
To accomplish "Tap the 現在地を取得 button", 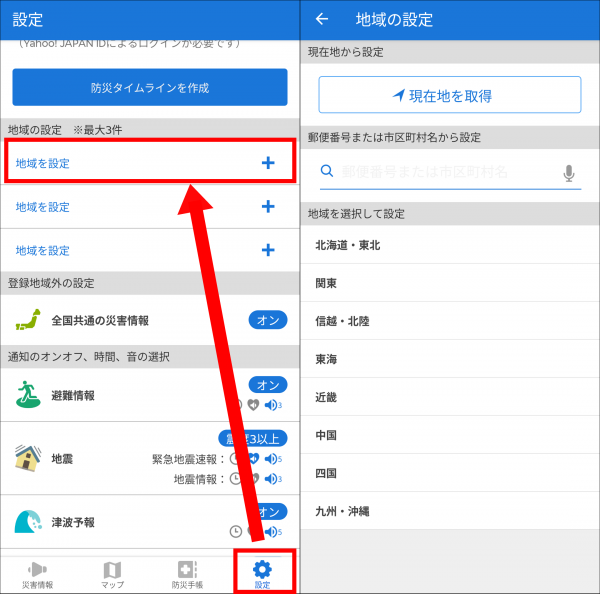I will (x=450, y=95).
